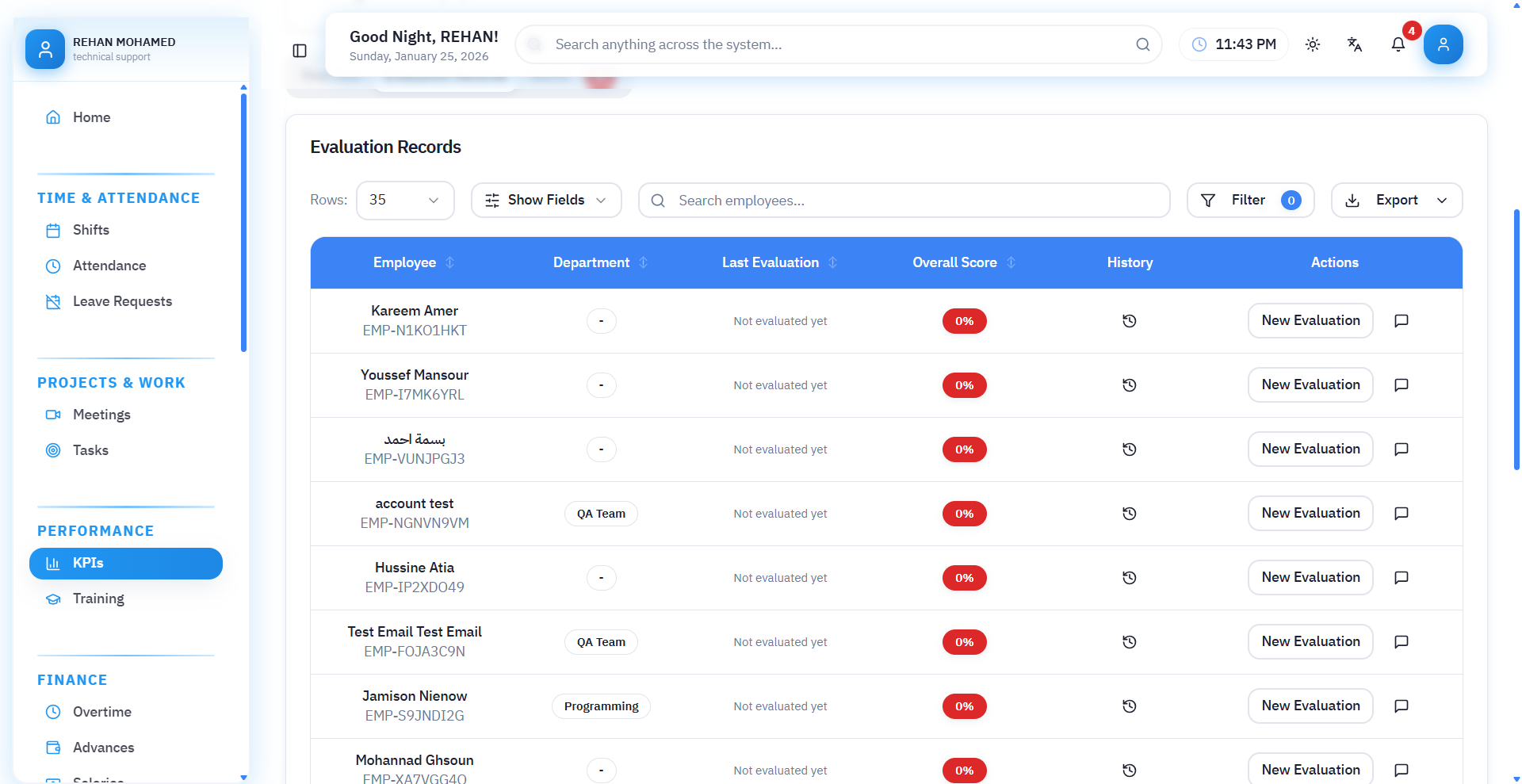Open the Filter button
The width and height of the screenshot is (1522, 784).
(x=1249, y=201)
